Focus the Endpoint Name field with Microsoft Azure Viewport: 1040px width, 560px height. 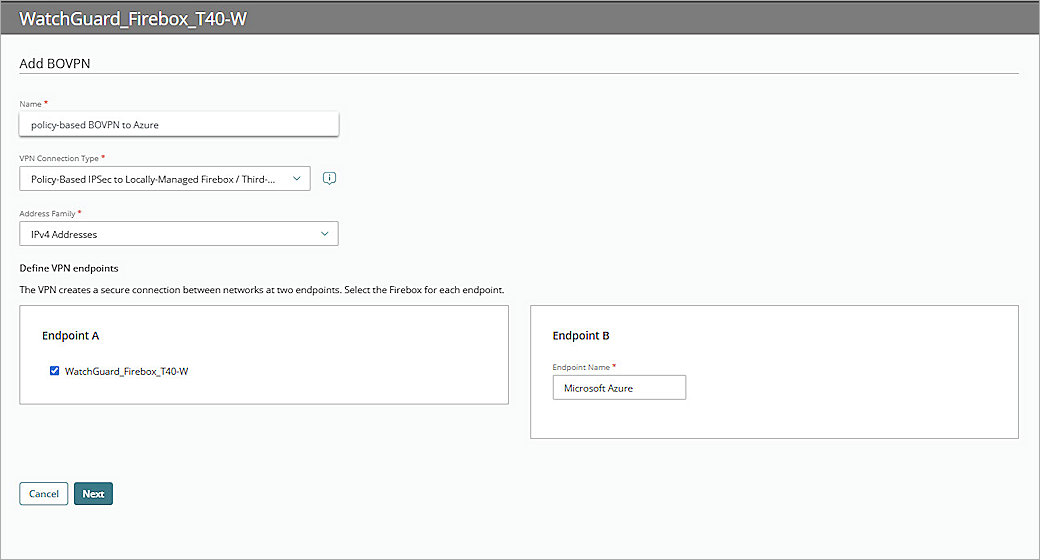[x=619, y=387]
